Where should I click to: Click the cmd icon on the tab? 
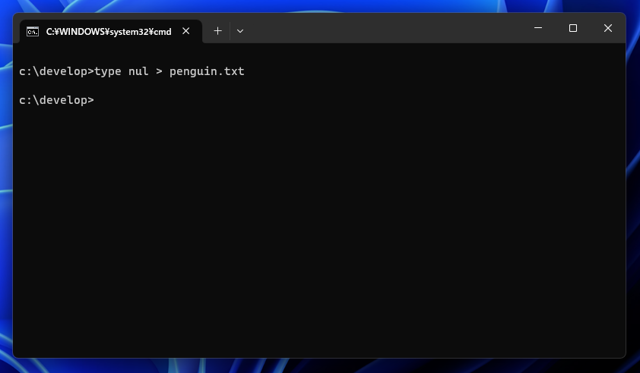point(33,31)
